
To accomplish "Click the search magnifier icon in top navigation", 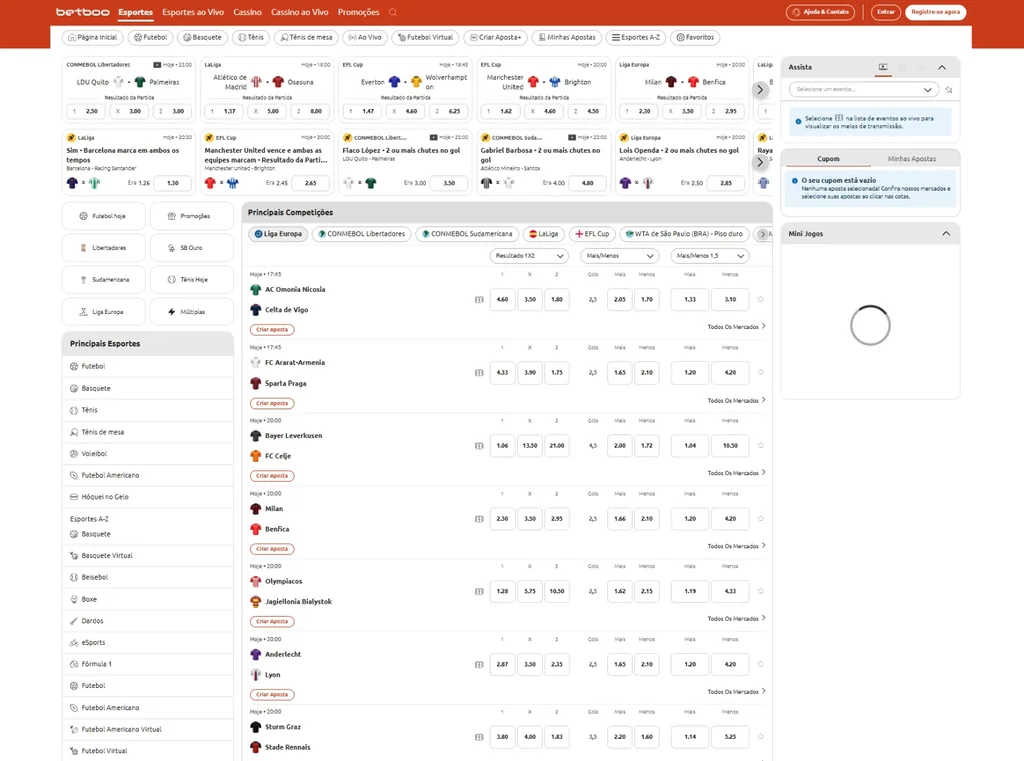I will click(x=392, y=12).
